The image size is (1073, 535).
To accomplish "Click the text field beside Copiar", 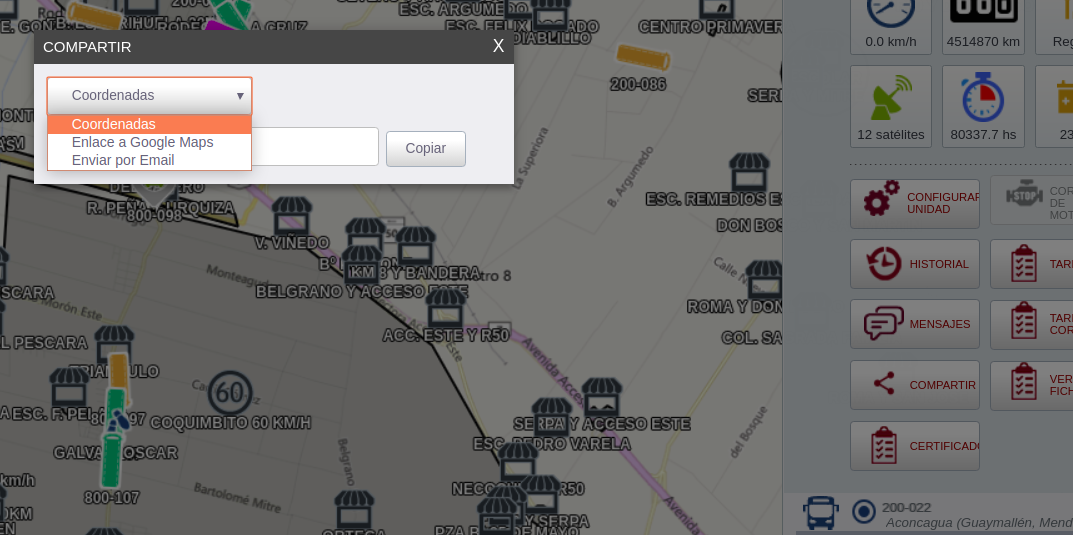I will 315,146.
